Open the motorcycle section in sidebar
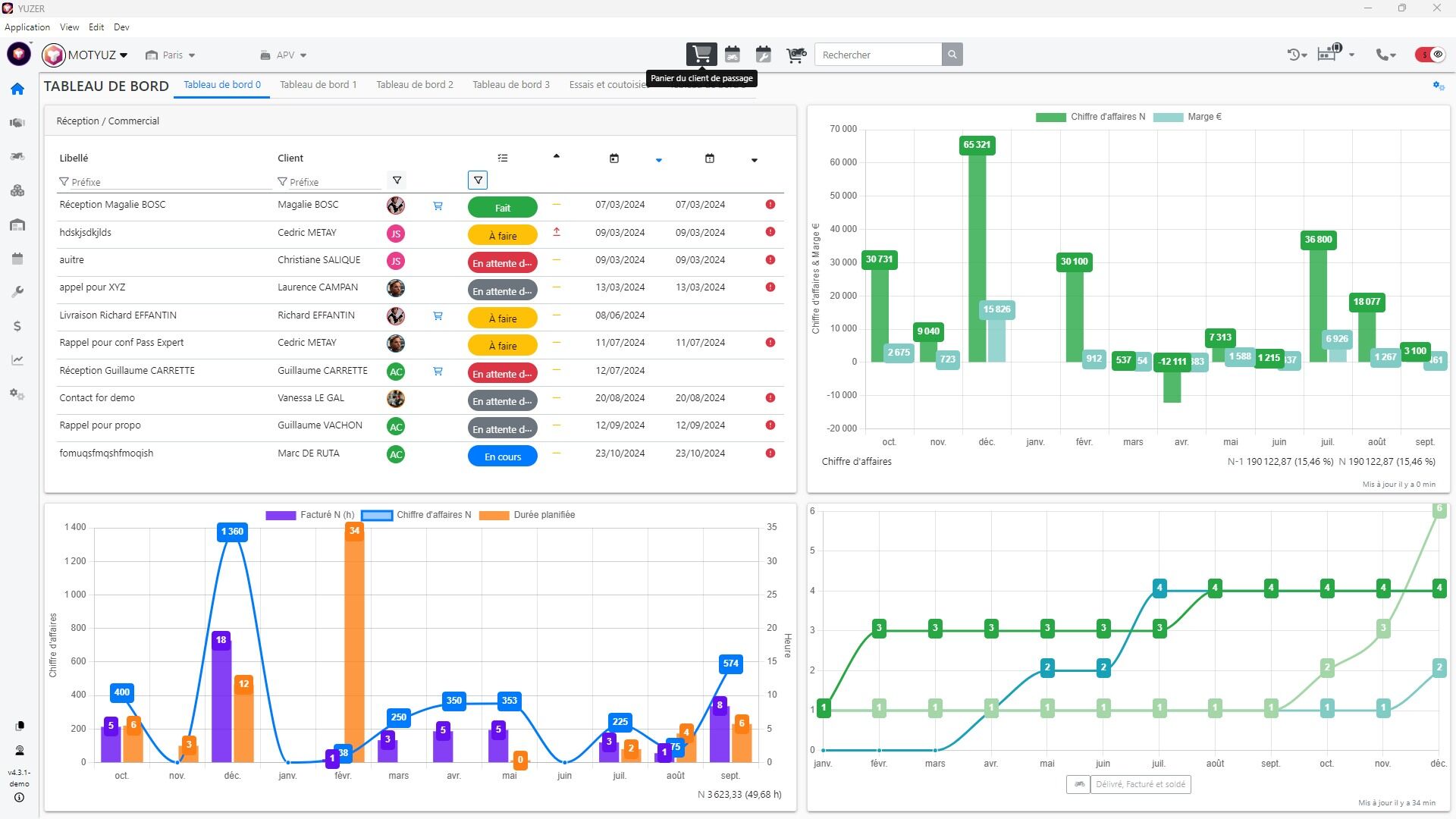Image resolution: width=1456 pixels, height=819 pixels. (x=17, y=156)
